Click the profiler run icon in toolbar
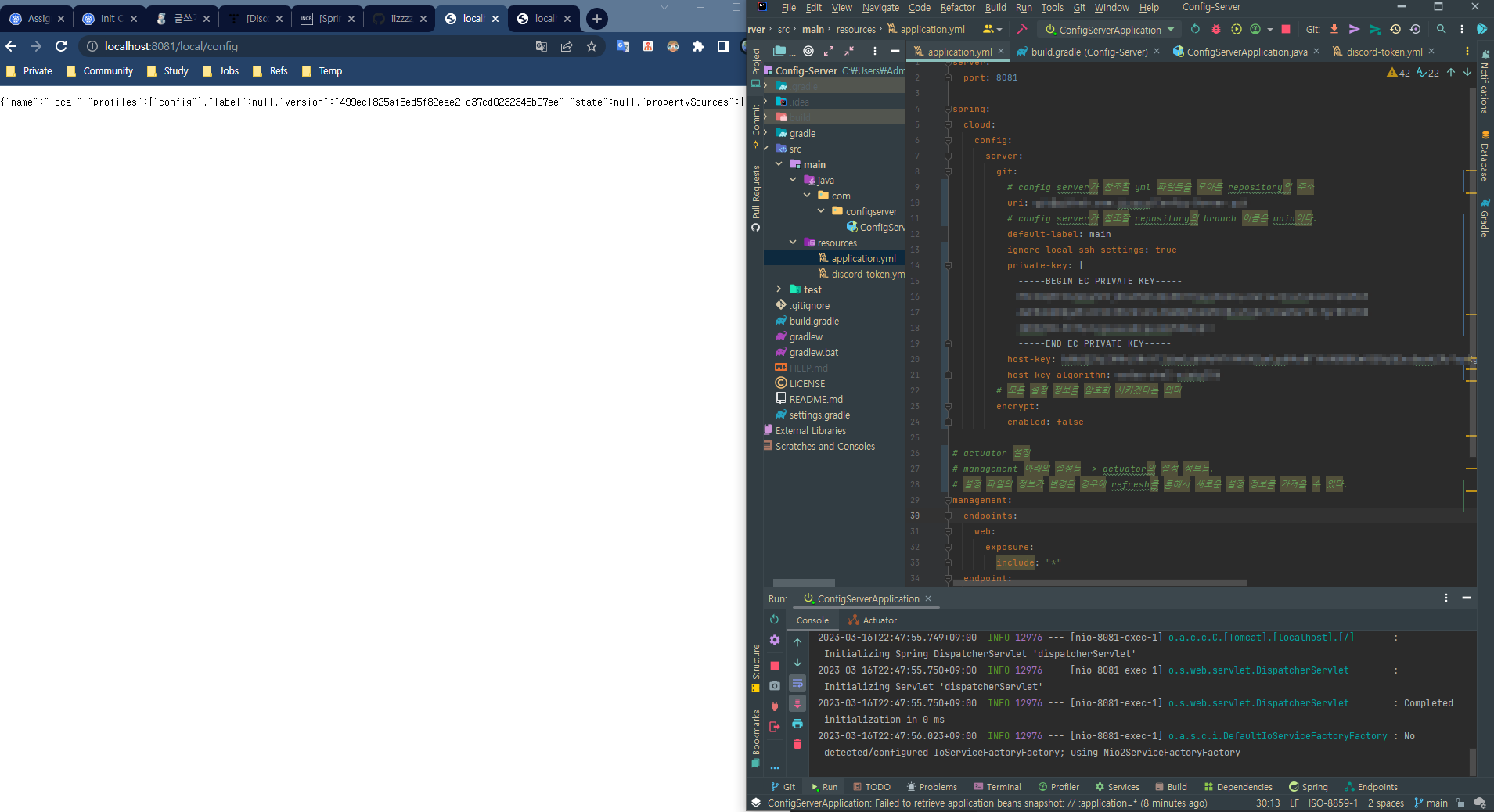This screenshot has height=812, width=1494. 1255,29
